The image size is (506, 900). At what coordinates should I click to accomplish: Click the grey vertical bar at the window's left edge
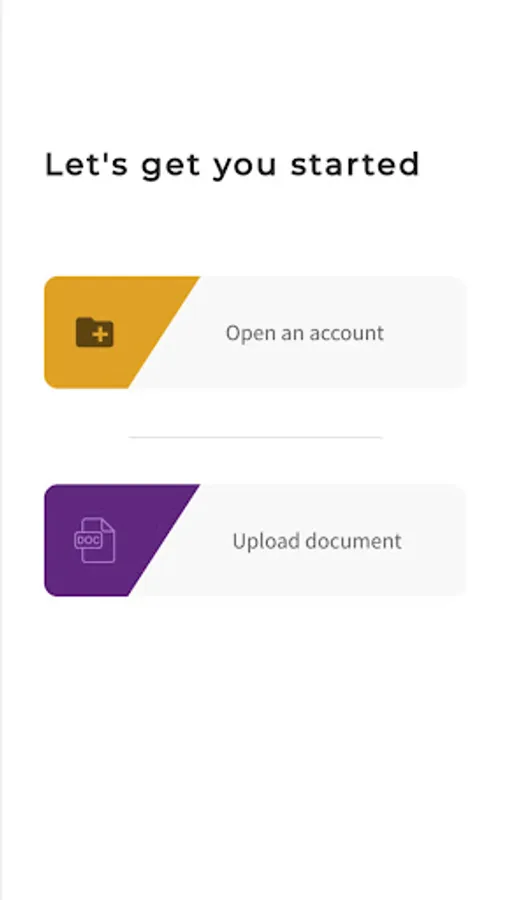[1, 450]
